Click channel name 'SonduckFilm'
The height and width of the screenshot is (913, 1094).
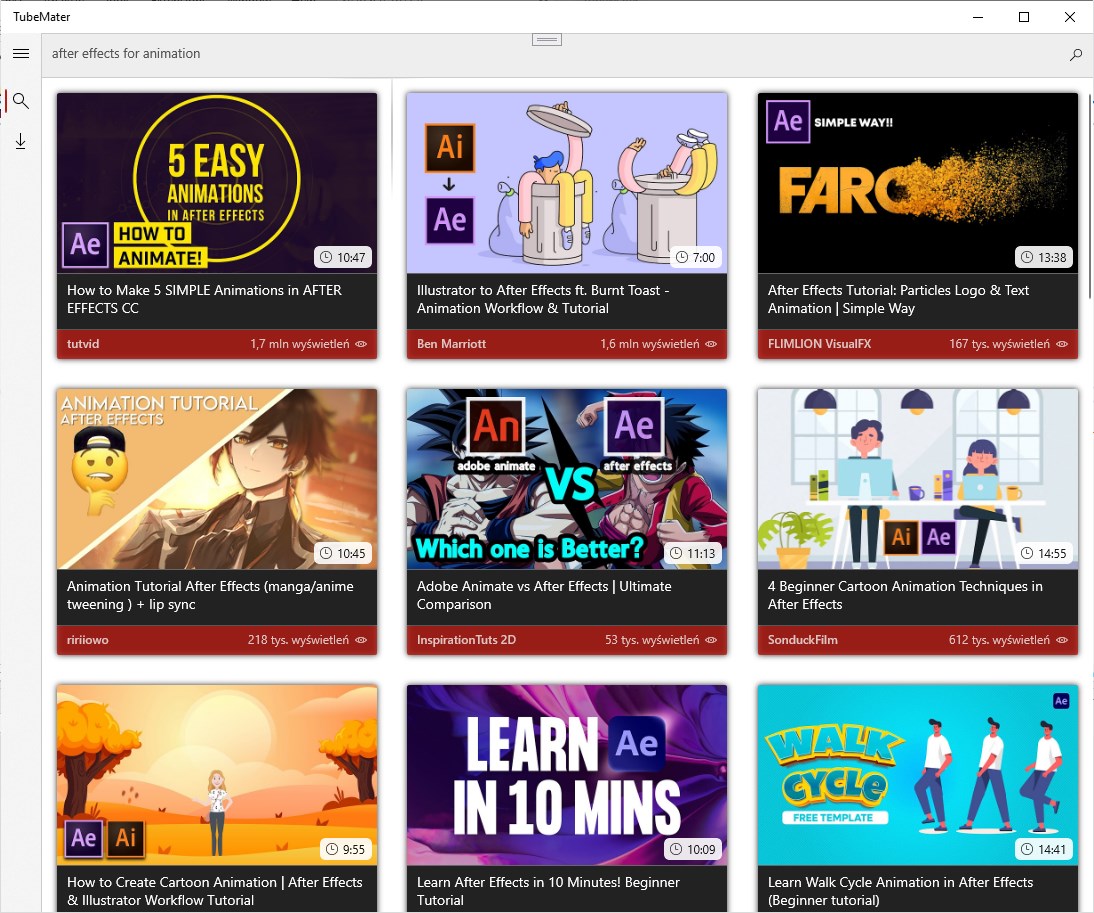point(802,640)
